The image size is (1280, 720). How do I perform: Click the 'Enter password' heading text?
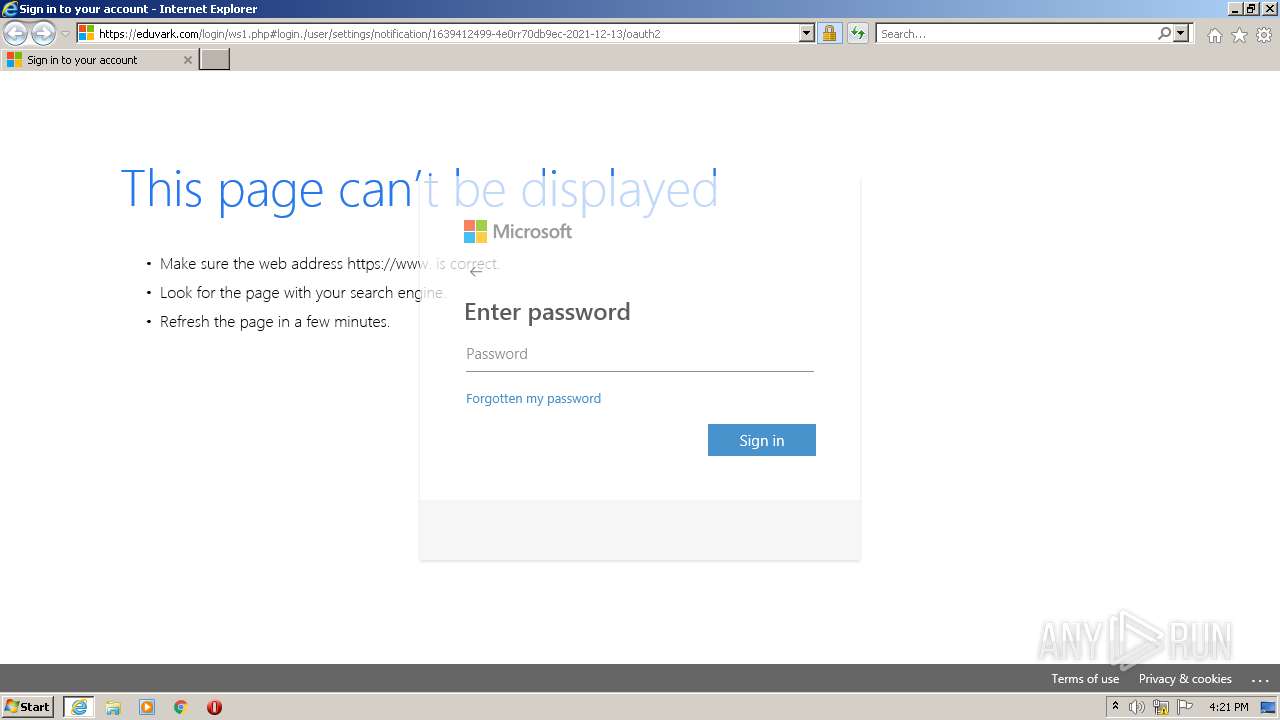[x=547, y=312]
